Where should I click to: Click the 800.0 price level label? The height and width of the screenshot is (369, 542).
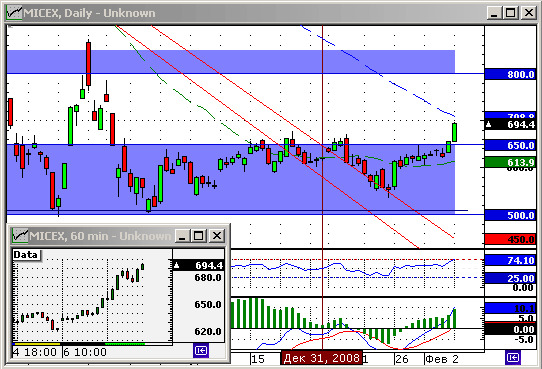(511, 74)
